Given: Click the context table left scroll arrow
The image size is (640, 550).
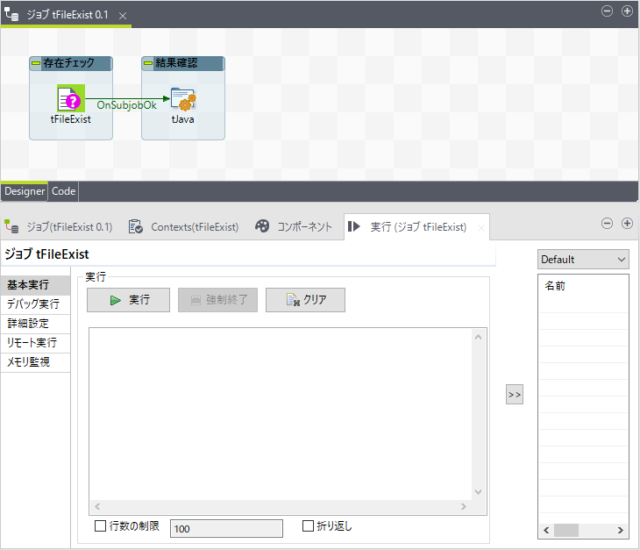Looking at the screenshot, I should [x=546, y=530].
